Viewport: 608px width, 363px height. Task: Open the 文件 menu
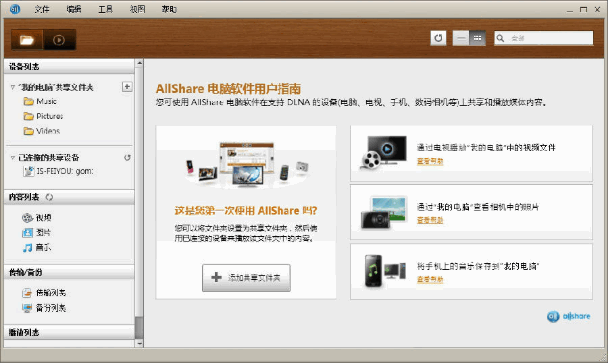point(41,9)
